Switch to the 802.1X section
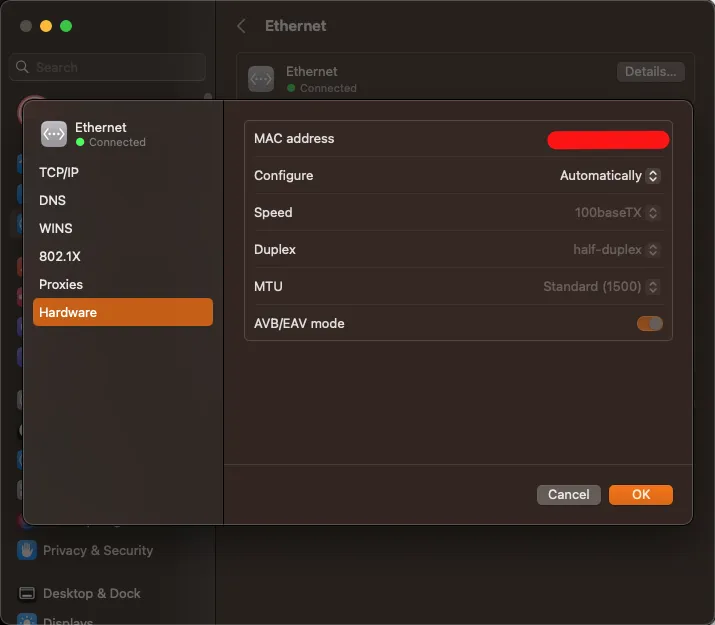The image size is (715, 625). [x=123, y=256]
